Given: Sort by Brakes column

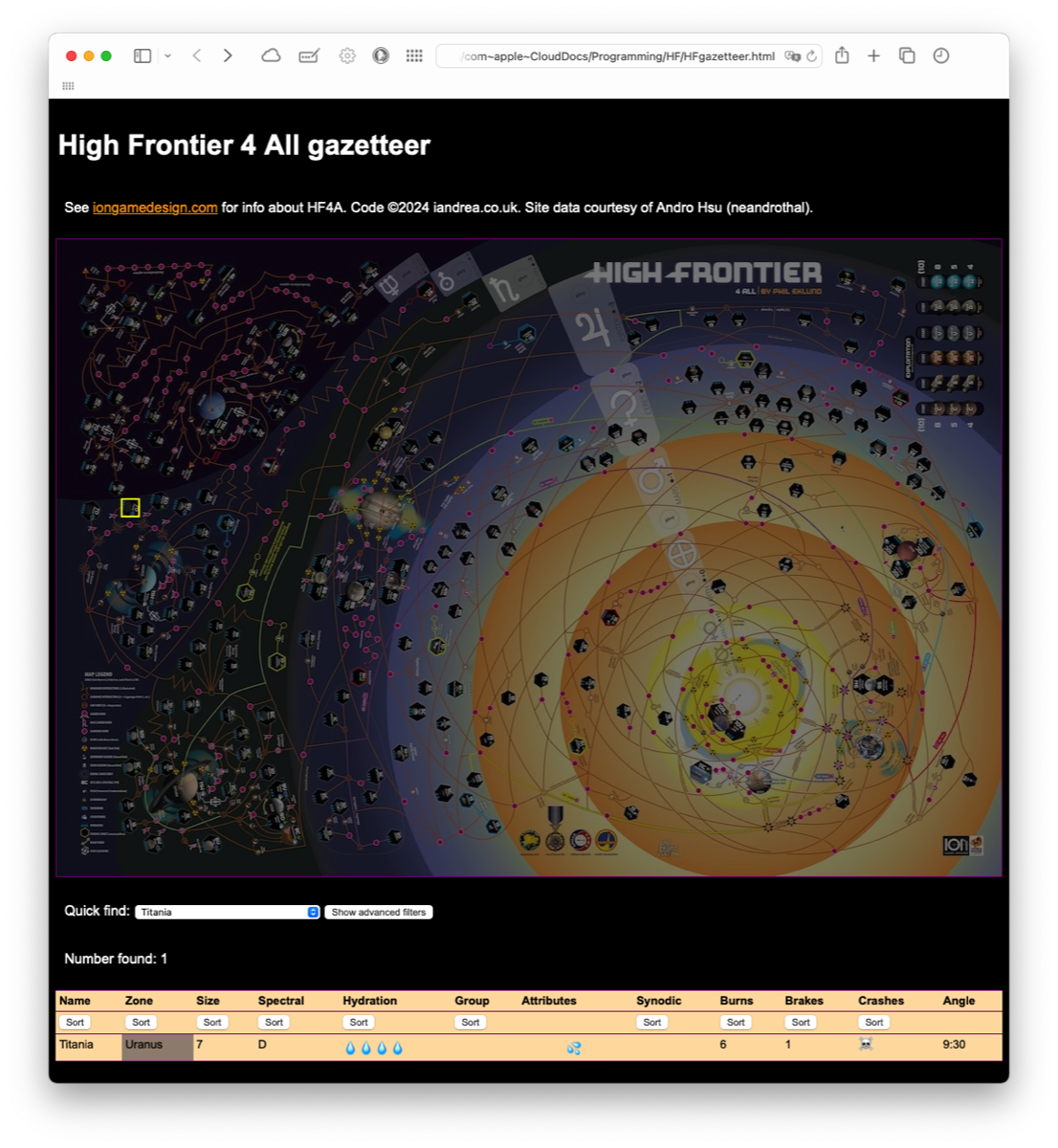Looking at the screenshot, I should 801,1023.
